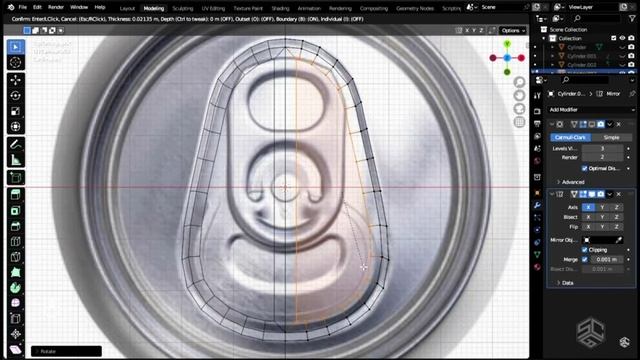Collapse the Subdivision modifier panel

pos(552,124)
